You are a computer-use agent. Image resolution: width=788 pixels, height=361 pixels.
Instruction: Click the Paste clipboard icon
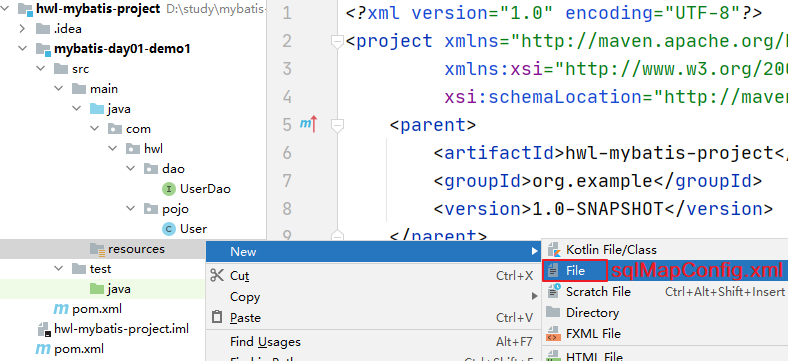[x=217, y=317]
